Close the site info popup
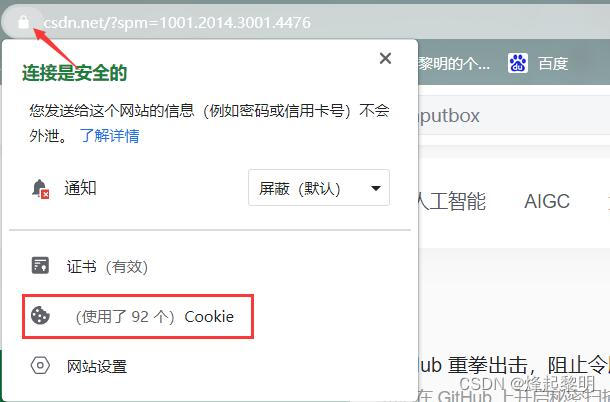Viewport: 610px width, 402px height. 385,58
